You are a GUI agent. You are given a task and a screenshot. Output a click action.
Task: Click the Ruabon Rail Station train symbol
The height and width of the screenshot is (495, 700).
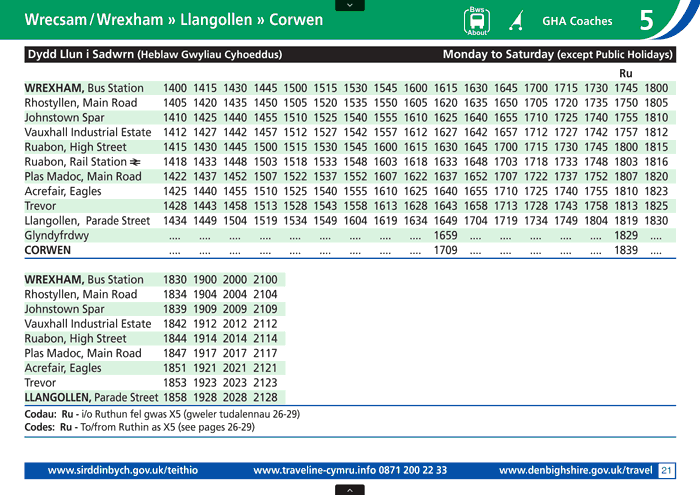[x=135, y=162]
